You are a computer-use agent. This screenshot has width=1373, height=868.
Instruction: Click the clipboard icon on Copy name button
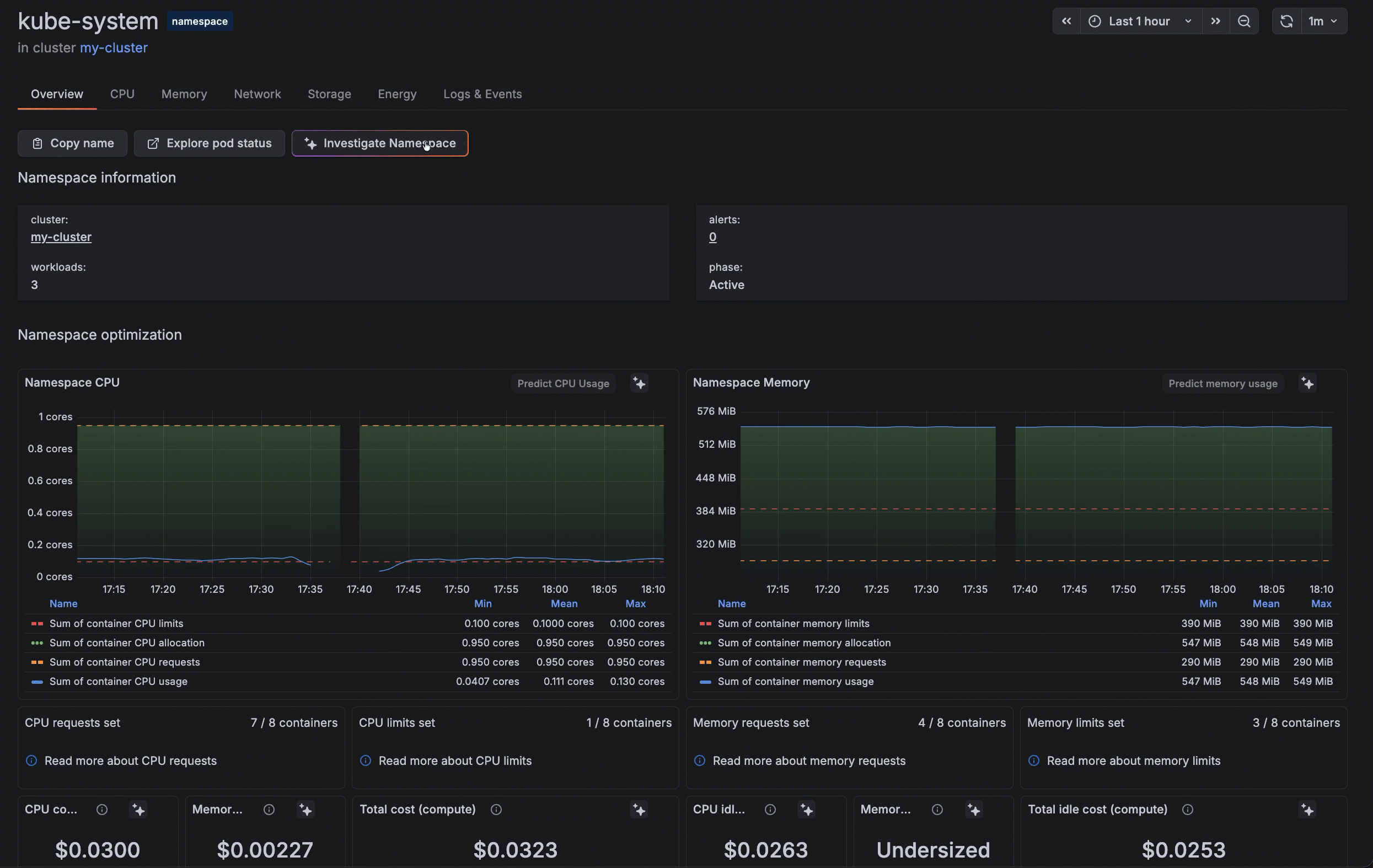36,143
